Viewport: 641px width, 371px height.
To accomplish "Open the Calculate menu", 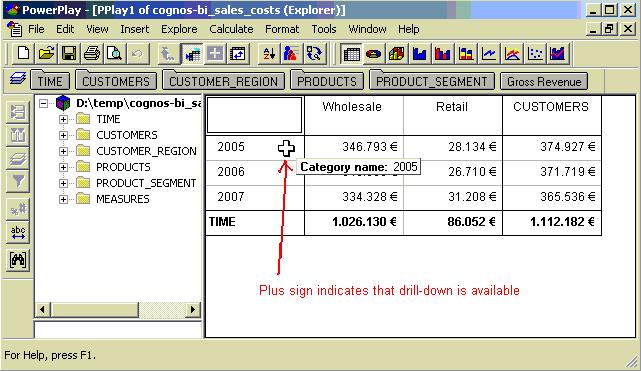I will (231, 29).
